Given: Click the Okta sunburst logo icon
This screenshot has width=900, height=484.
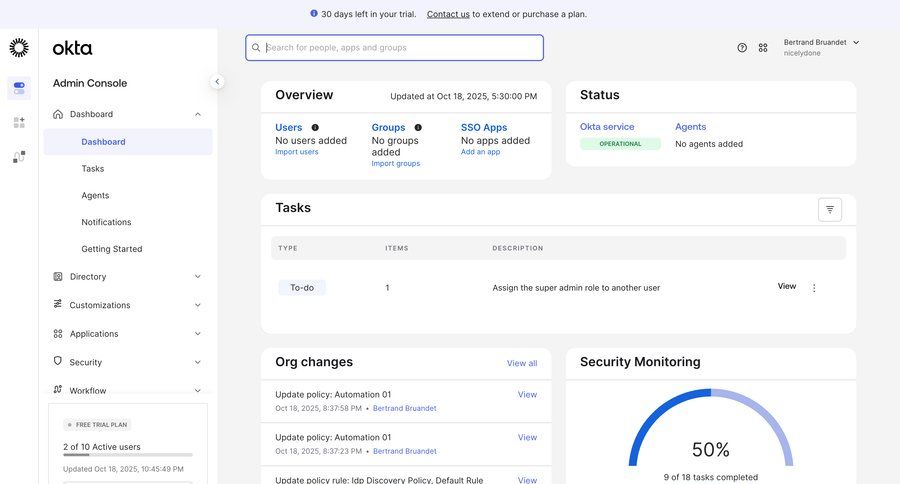Looking at the screenshot, I should click(19, 48).
